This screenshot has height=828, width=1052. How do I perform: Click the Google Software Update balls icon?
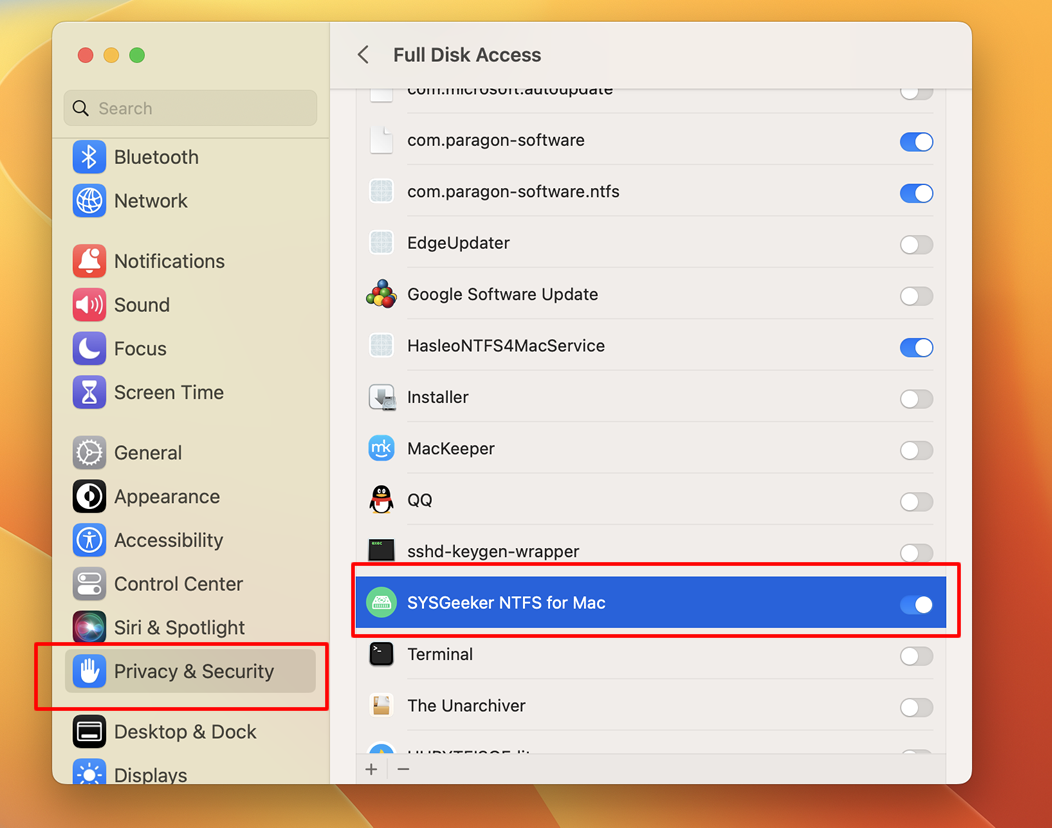[381, 294]
